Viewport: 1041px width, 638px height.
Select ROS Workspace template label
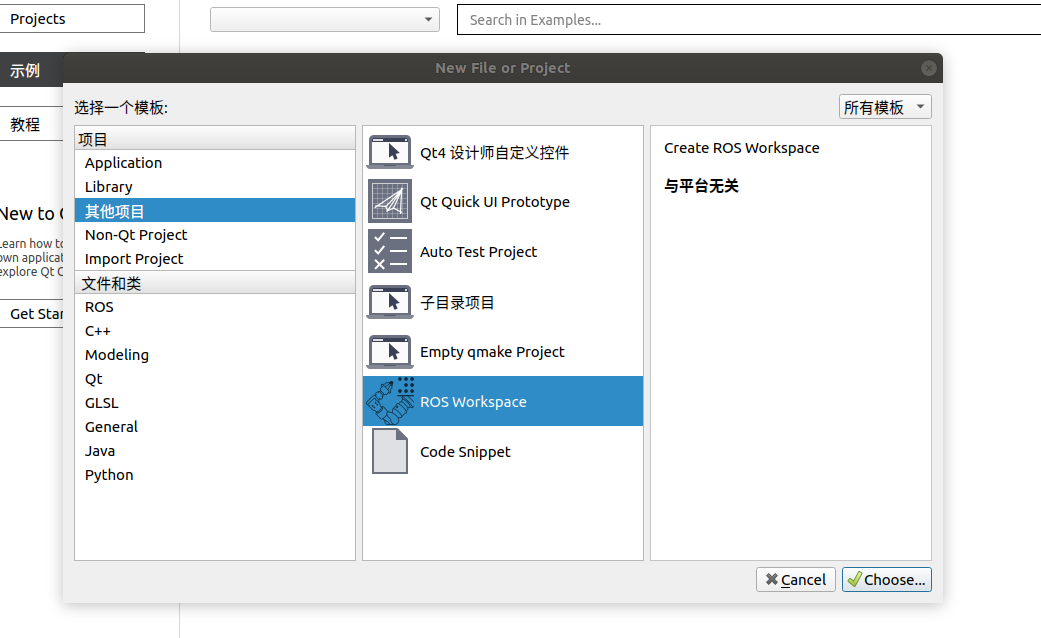(x=473, y=402)
